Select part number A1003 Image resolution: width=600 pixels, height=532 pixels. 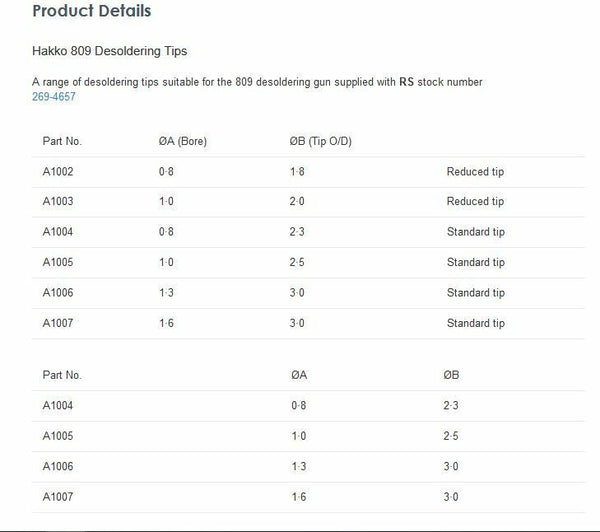58,202
